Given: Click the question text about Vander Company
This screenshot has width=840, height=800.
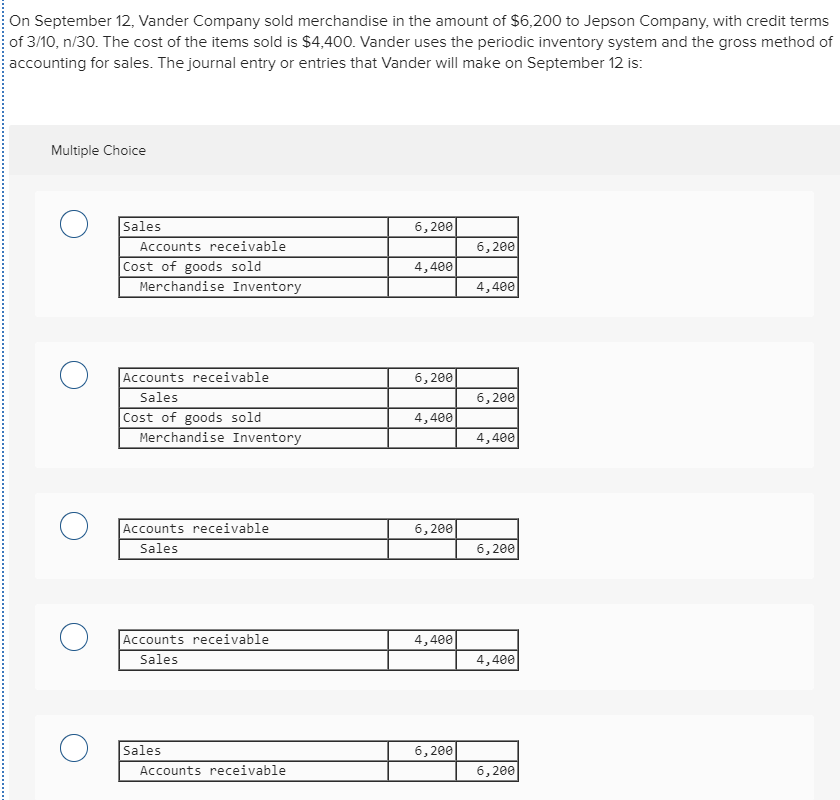Looking at the screenshot, I should (x=420, y=42).
